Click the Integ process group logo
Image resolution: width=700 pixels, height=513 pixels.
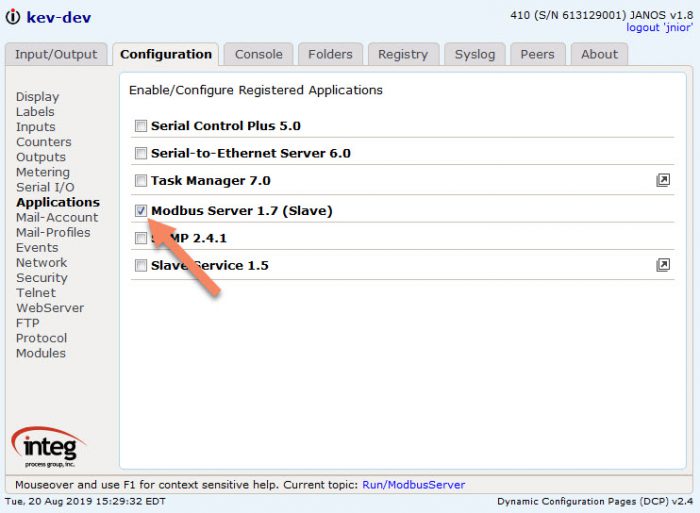[48, 447]
